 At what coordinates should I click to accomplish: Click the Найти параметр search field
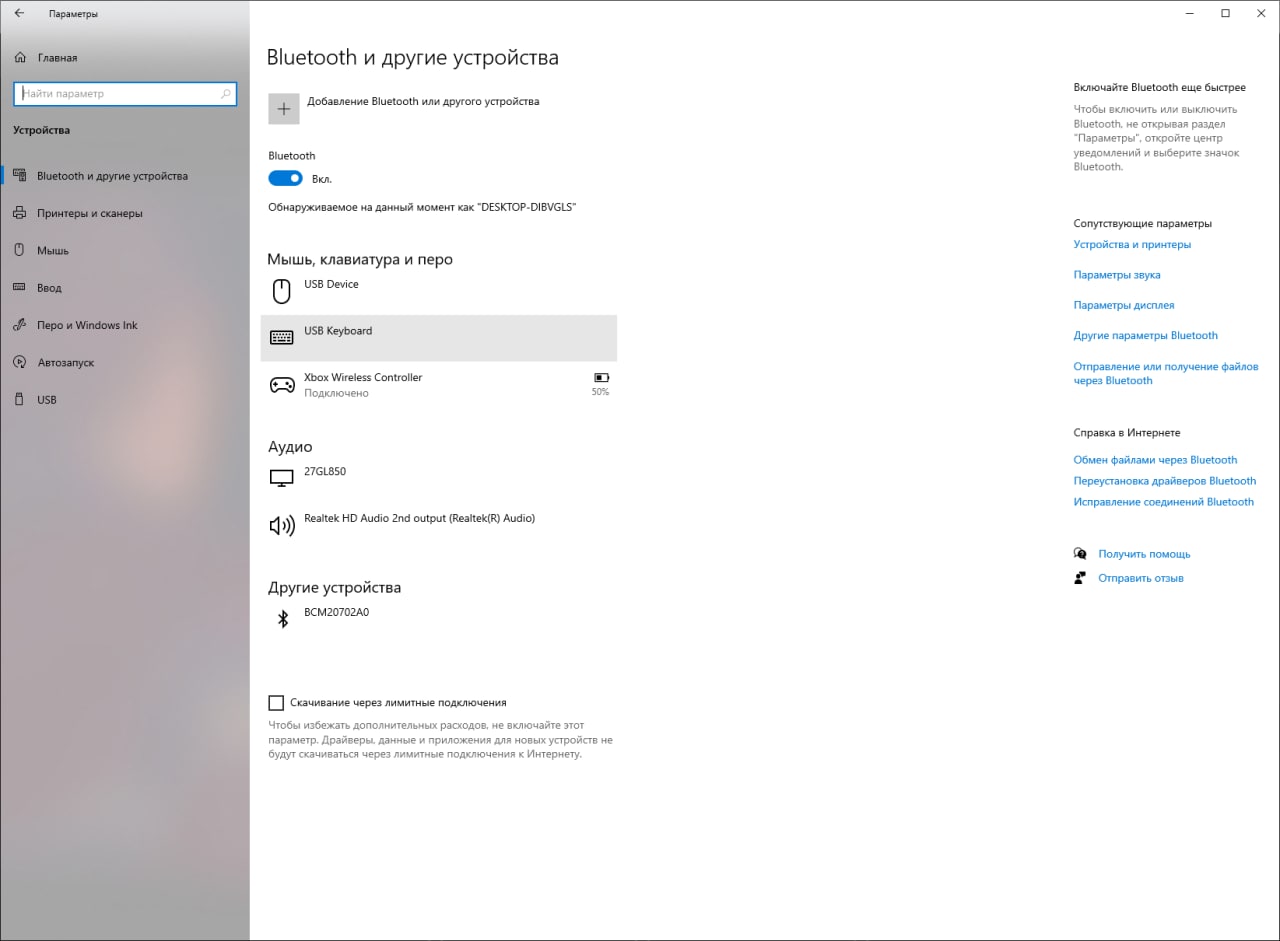click(x=125, y=93)
